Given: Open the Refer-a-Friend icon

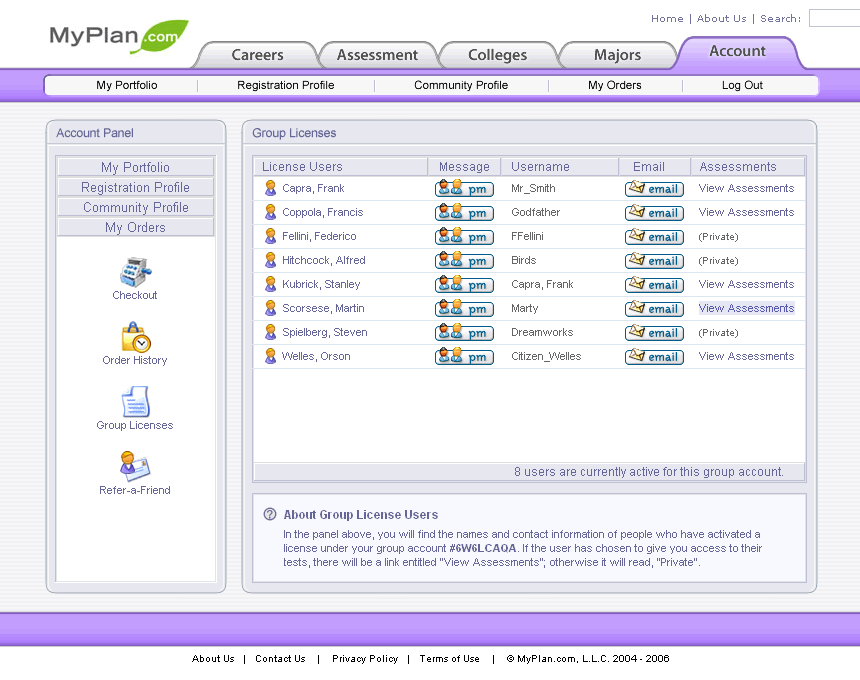Looking at the screenshot, I should (x=135, y=466).
